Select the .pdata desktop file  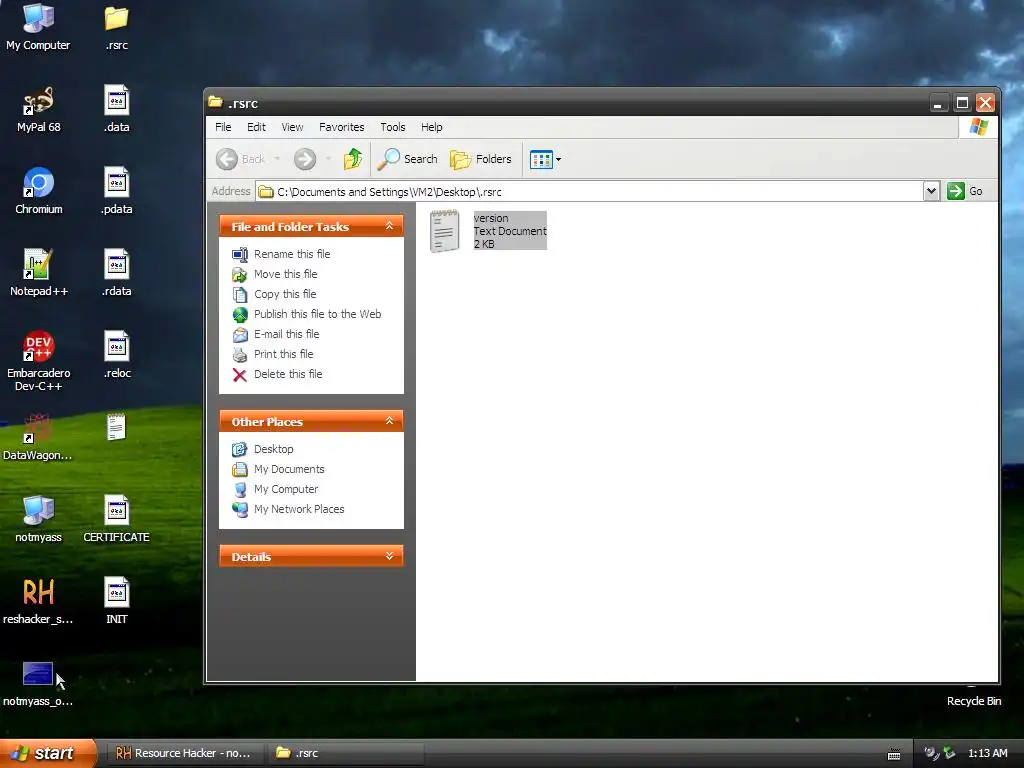click(x=116, y=191)
